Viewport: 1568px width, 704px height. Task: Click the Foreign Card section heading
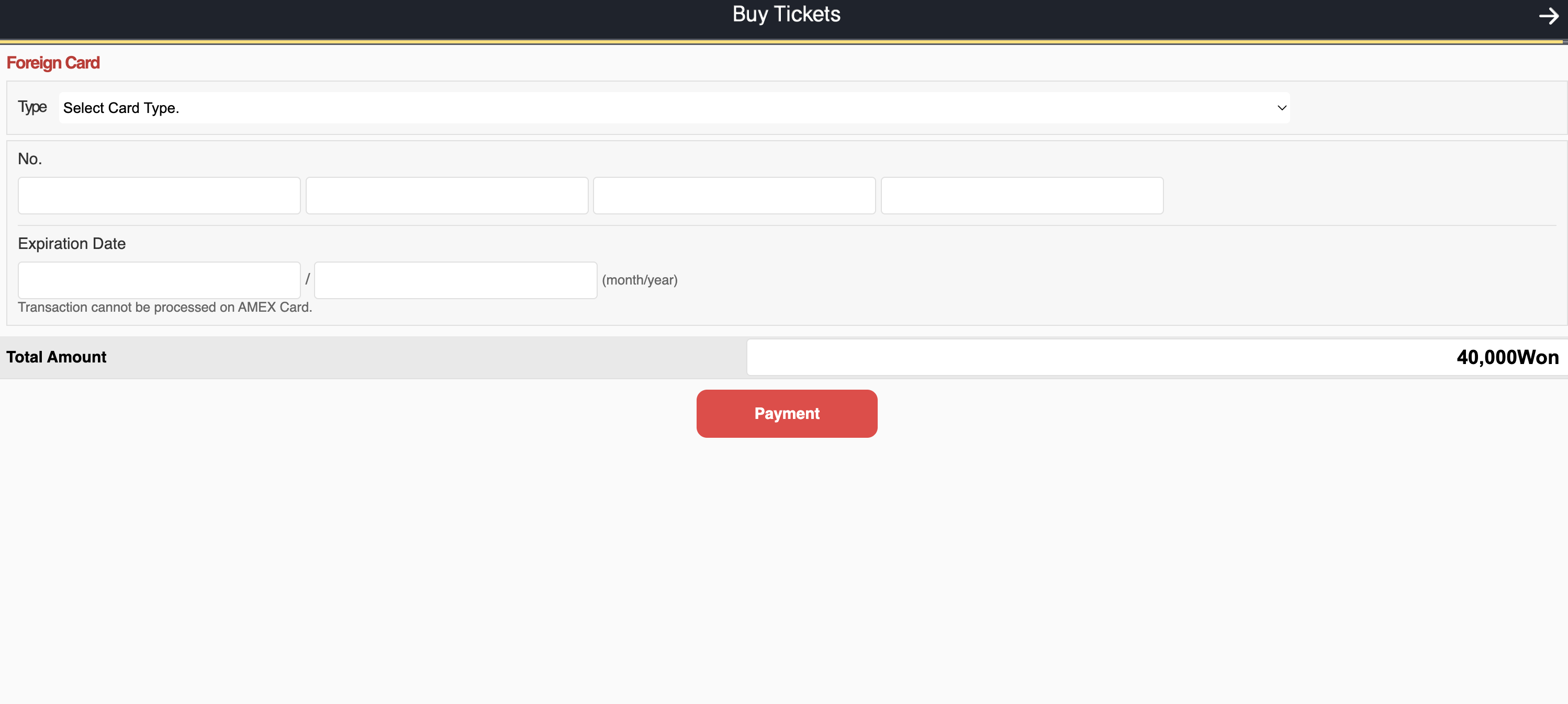(x=53, y=63)
